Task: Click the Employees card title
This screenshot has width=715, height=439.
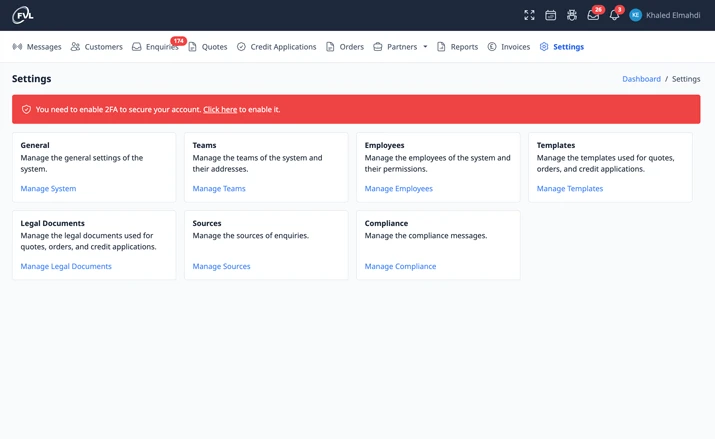Action: point(384,145)
